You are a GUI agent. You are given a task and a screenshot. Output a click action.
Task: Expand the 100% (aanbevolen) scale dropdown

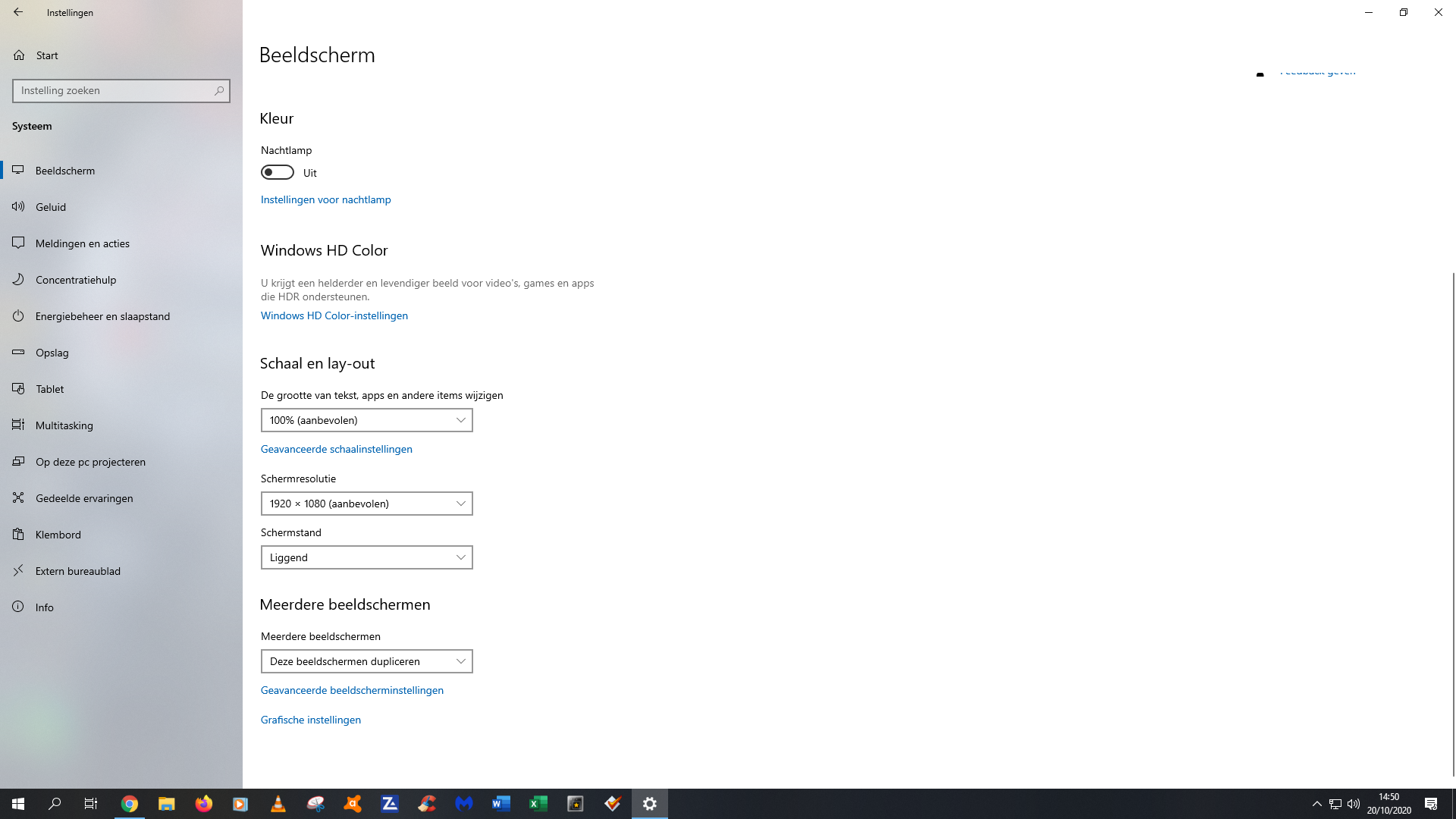tap(367, 420)
